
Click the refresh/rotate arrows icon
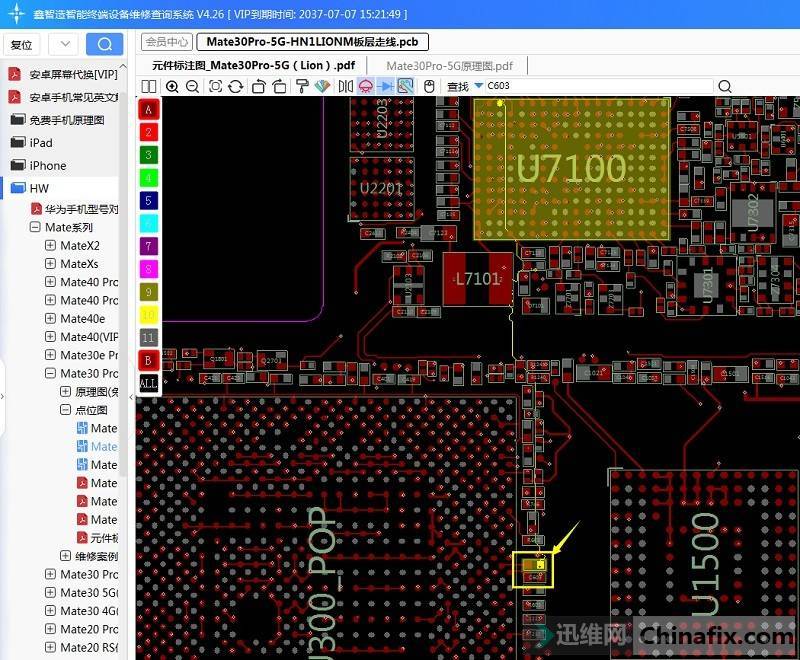pyautogui.click(x=237, y=87)
